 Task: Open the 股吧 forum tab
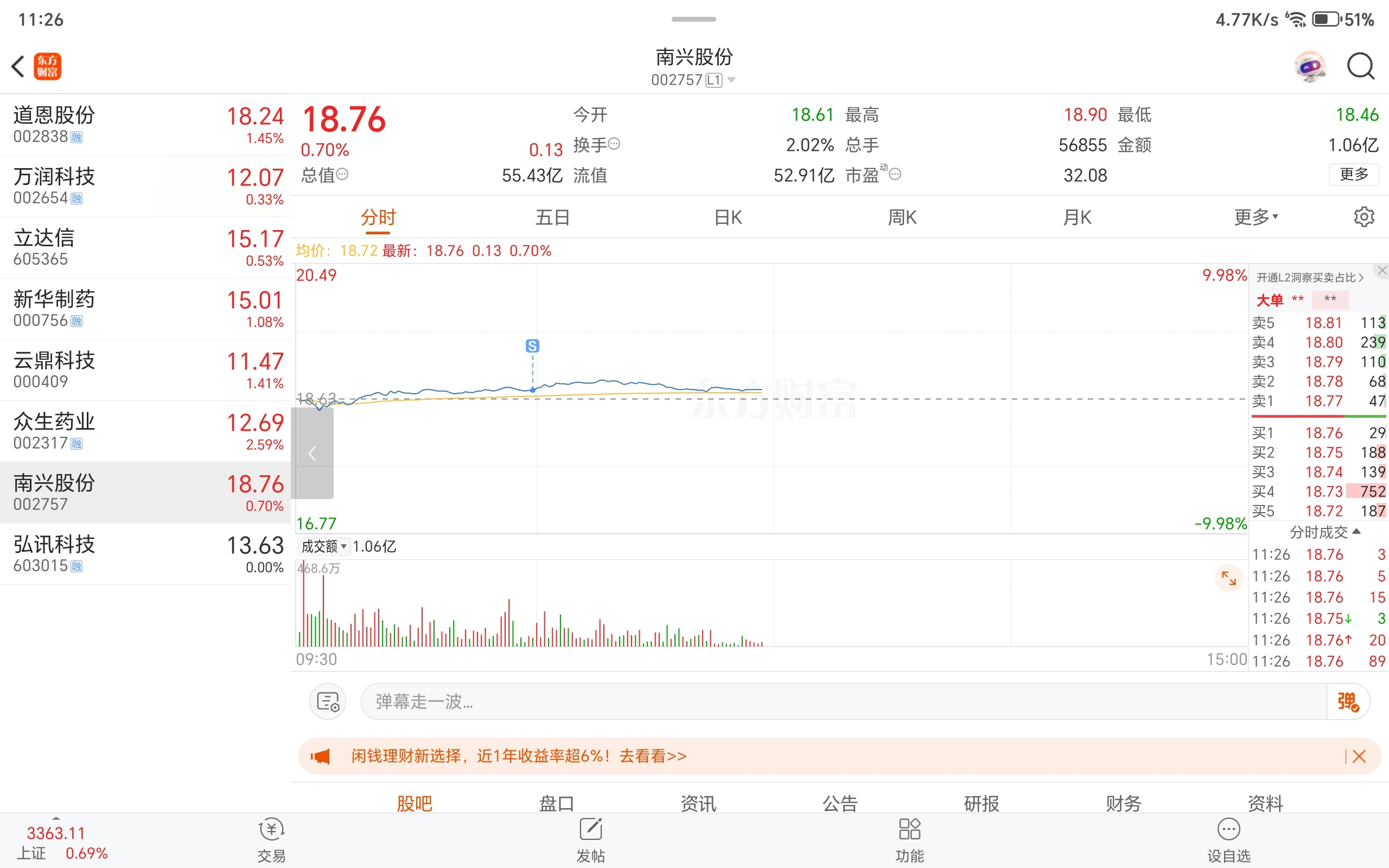click(415, 802)
